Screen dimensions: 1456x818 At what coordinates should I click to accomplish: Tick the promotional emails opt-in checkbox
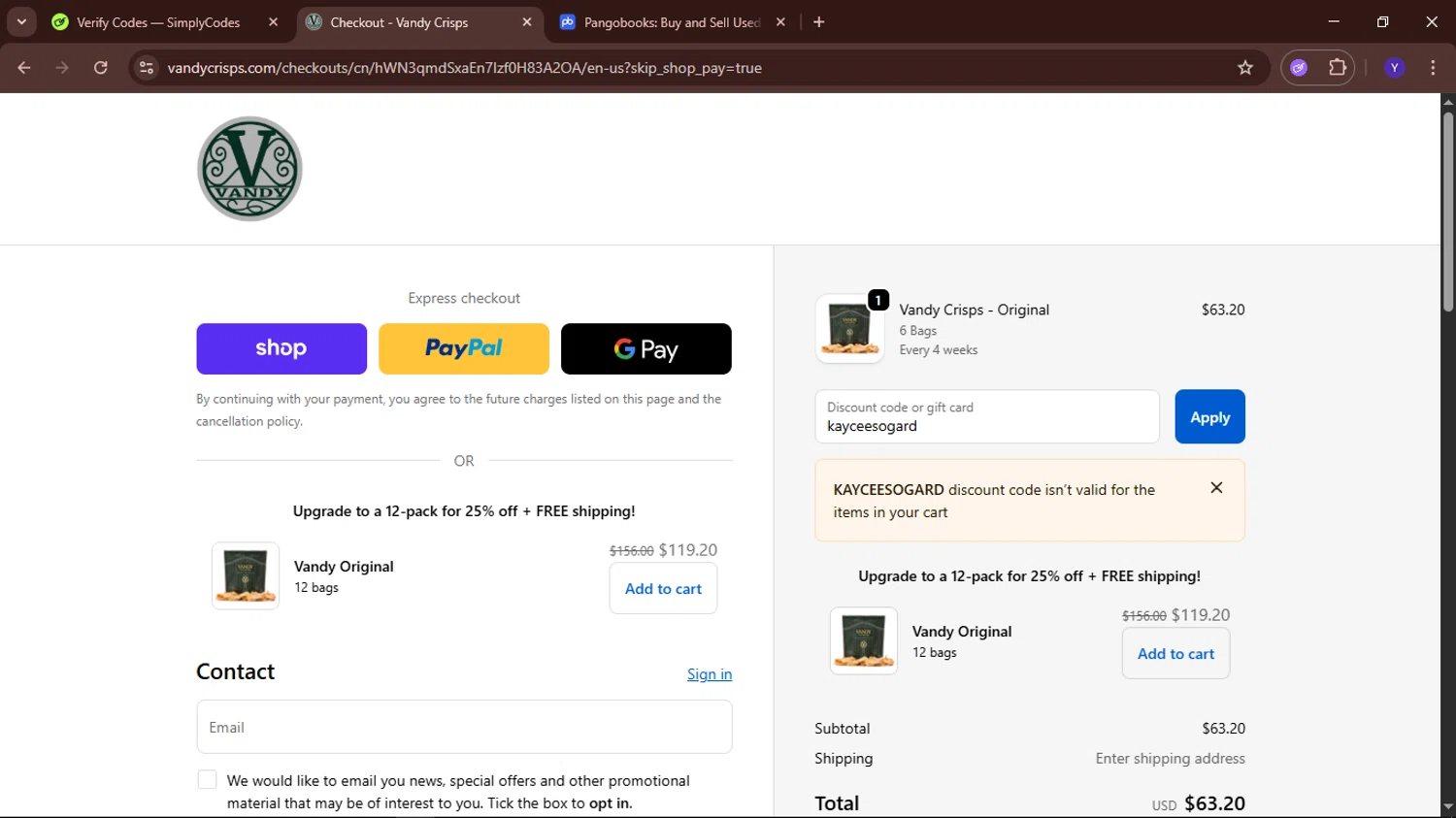(x=207, y=780)
